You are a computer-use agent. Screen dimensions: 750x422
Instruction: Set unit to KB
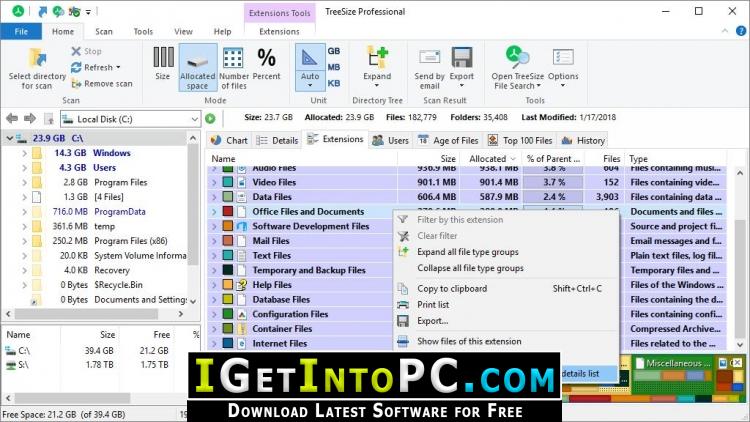[x=334, y=83]
